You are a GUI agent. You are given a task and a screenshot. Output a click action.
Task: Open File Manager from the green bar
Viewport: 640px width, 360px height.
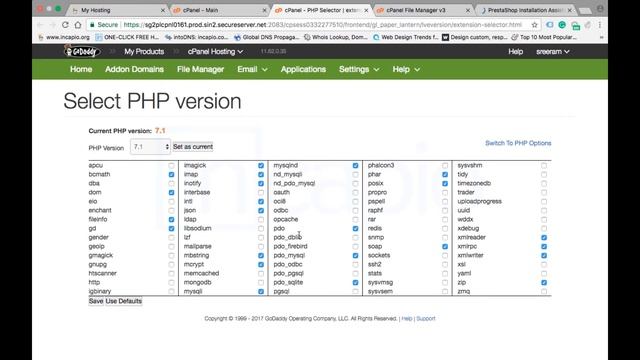[x=200, y=69]
